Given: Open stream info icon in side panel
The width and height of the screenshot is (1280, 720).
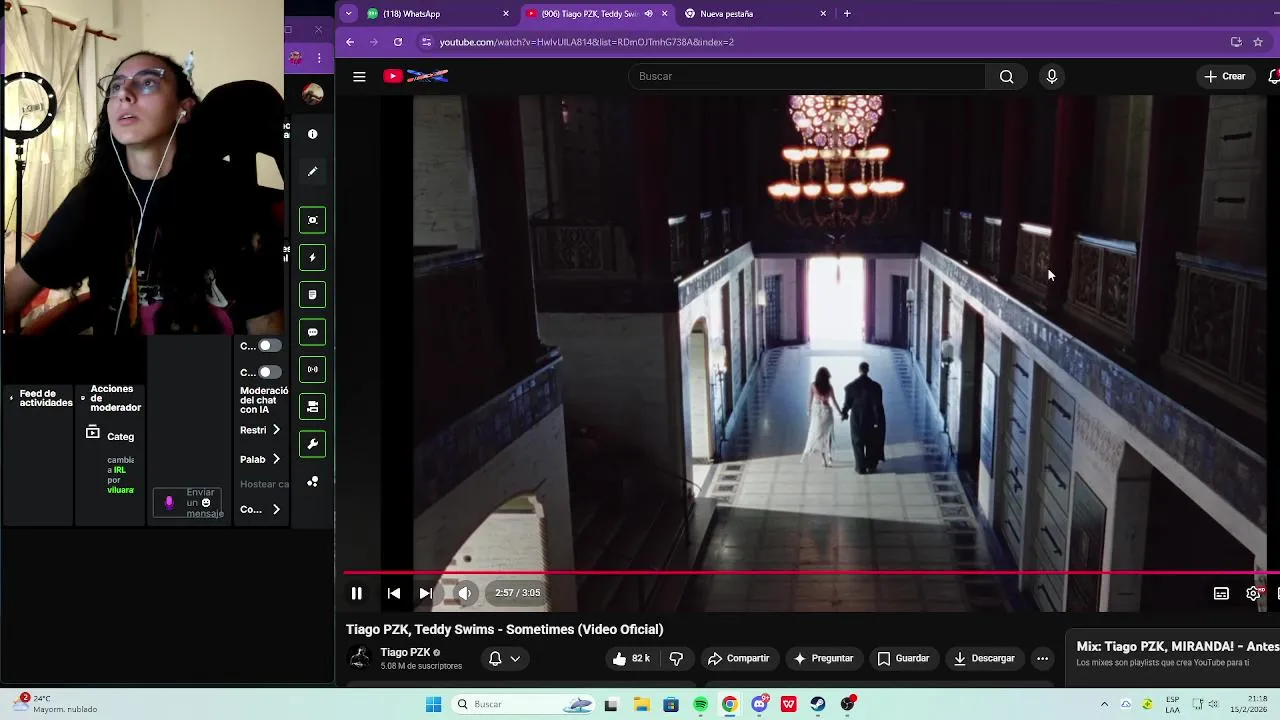Looking at the screenshot, I should (x=313, y=134).
